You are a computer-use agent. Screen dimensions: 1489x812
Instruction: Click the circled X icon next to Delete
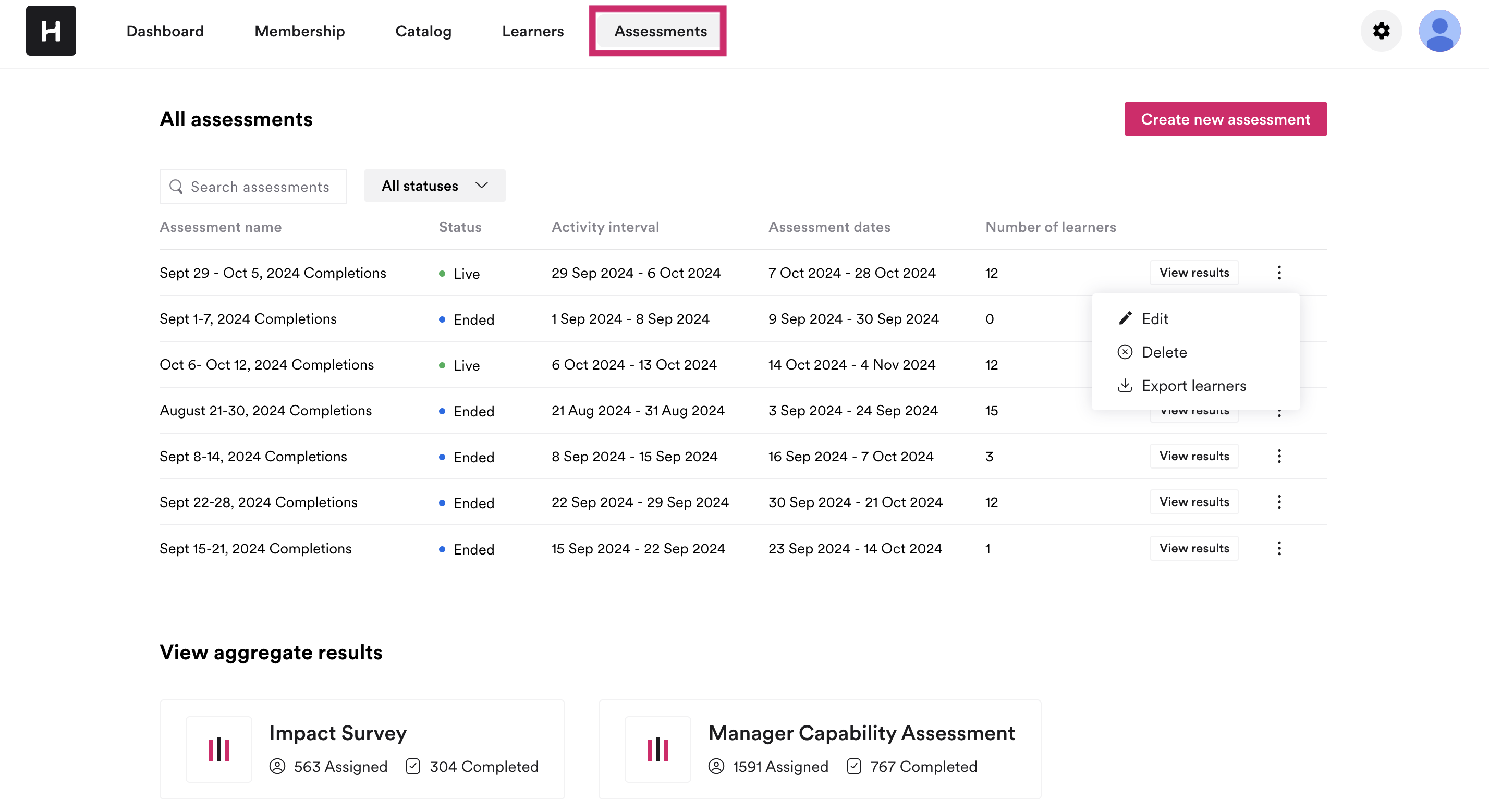tap(1125, 352)
